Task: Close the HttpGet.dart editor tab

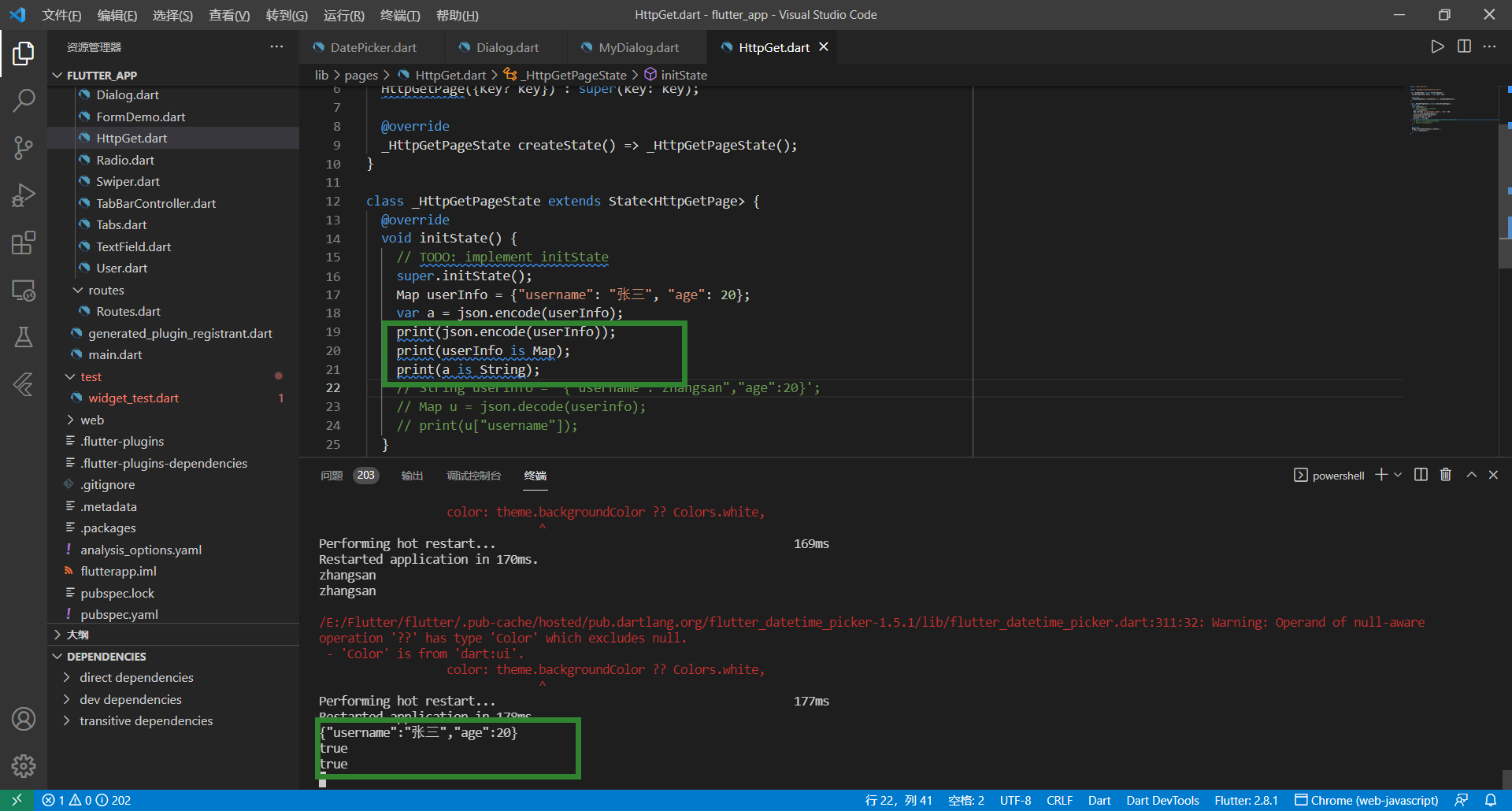Action: pos(824,47)
